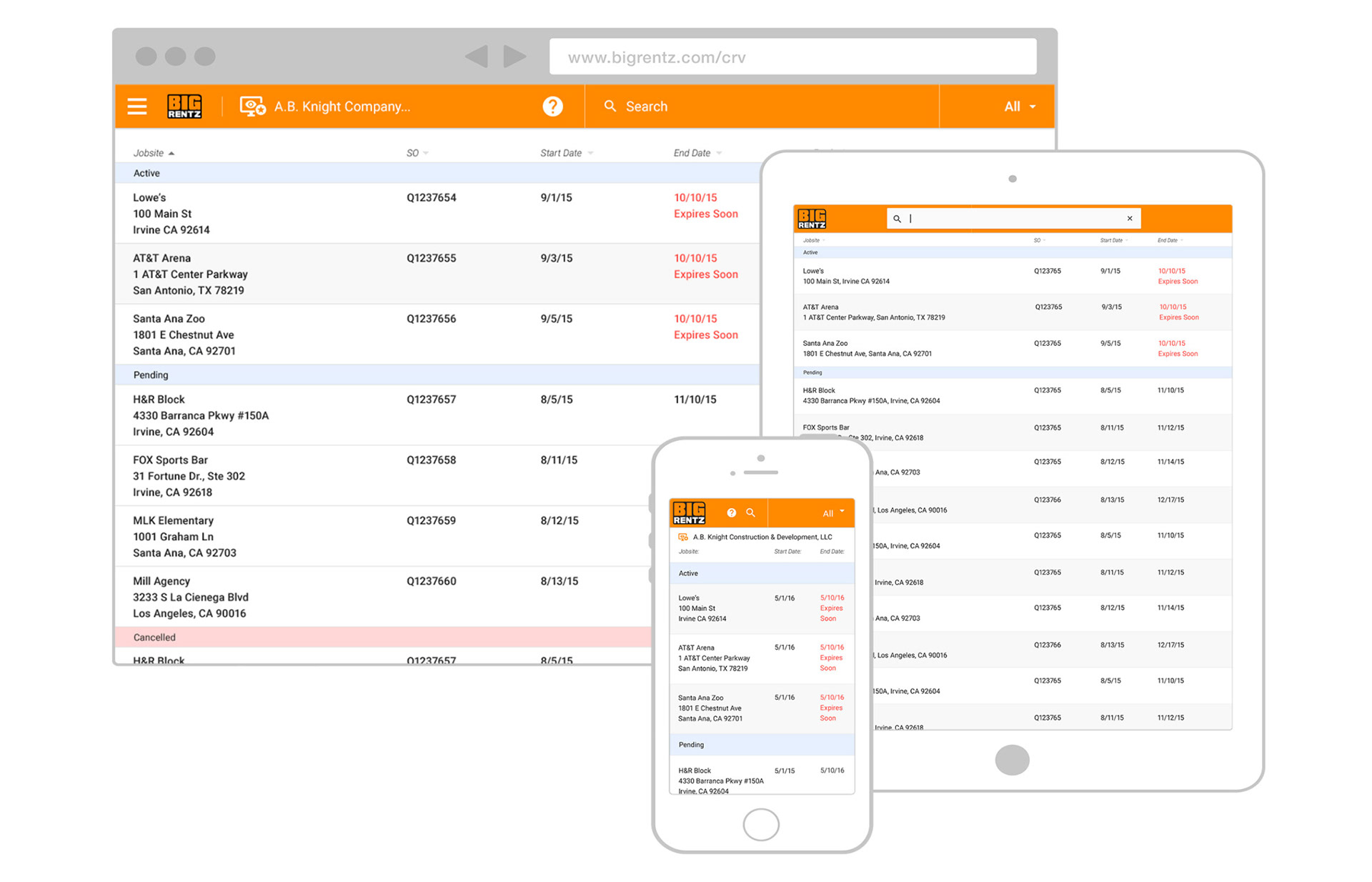Sort by End Date column on desktop
The height and width of the screenshot is (882, 1372).
click(x=697, y=153)
